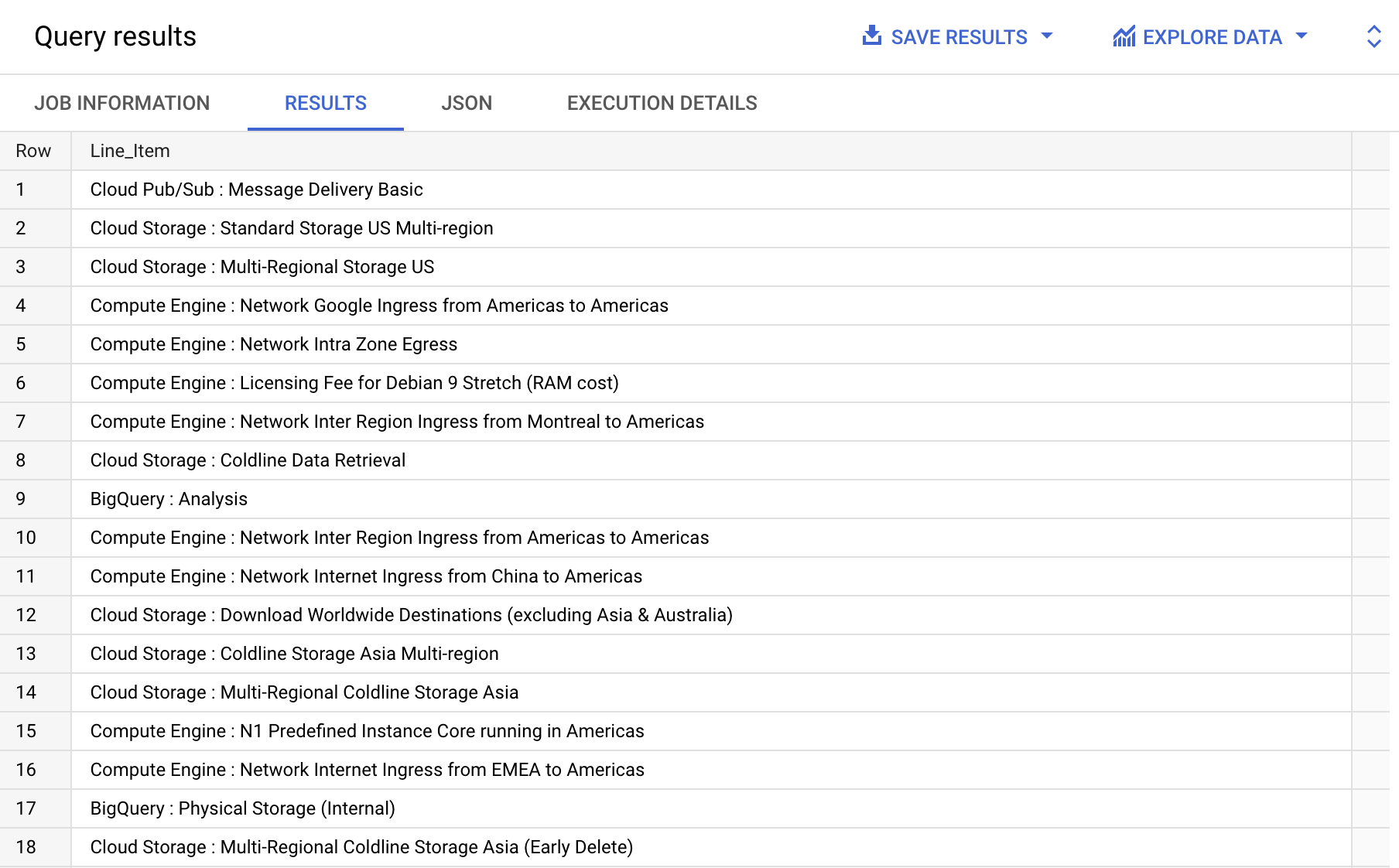This screenshot has height=868, width=1399.
Task: Open the JSON tab
Action: [467, 103]
